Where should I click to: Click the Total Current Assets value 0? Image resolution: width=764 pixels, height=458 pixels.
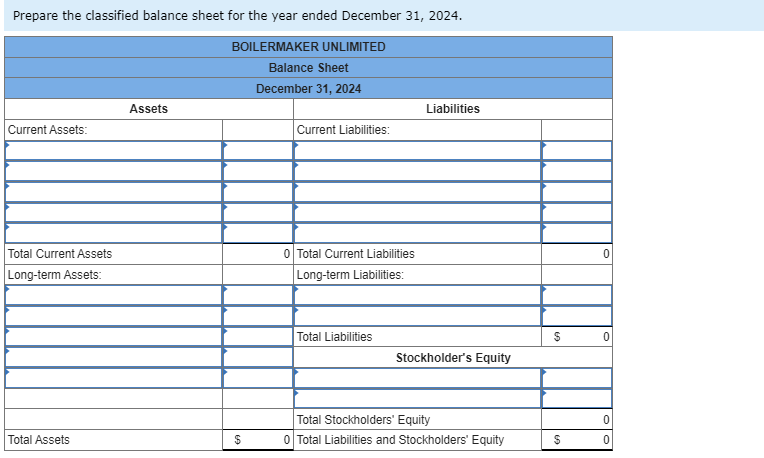(287, 254)
